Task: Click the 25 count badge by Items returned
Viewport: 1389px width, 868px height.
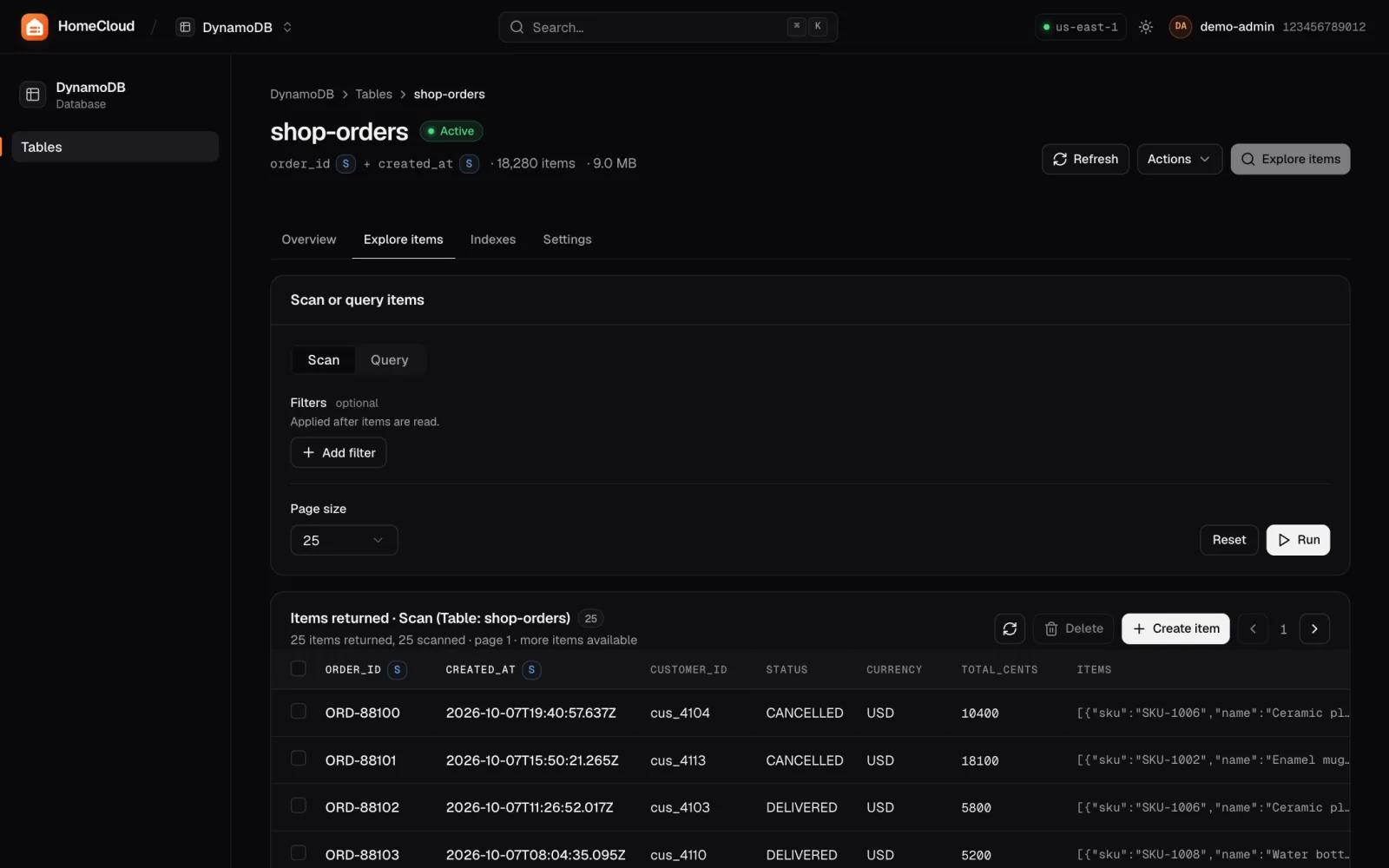Action: tap(590, 619)
